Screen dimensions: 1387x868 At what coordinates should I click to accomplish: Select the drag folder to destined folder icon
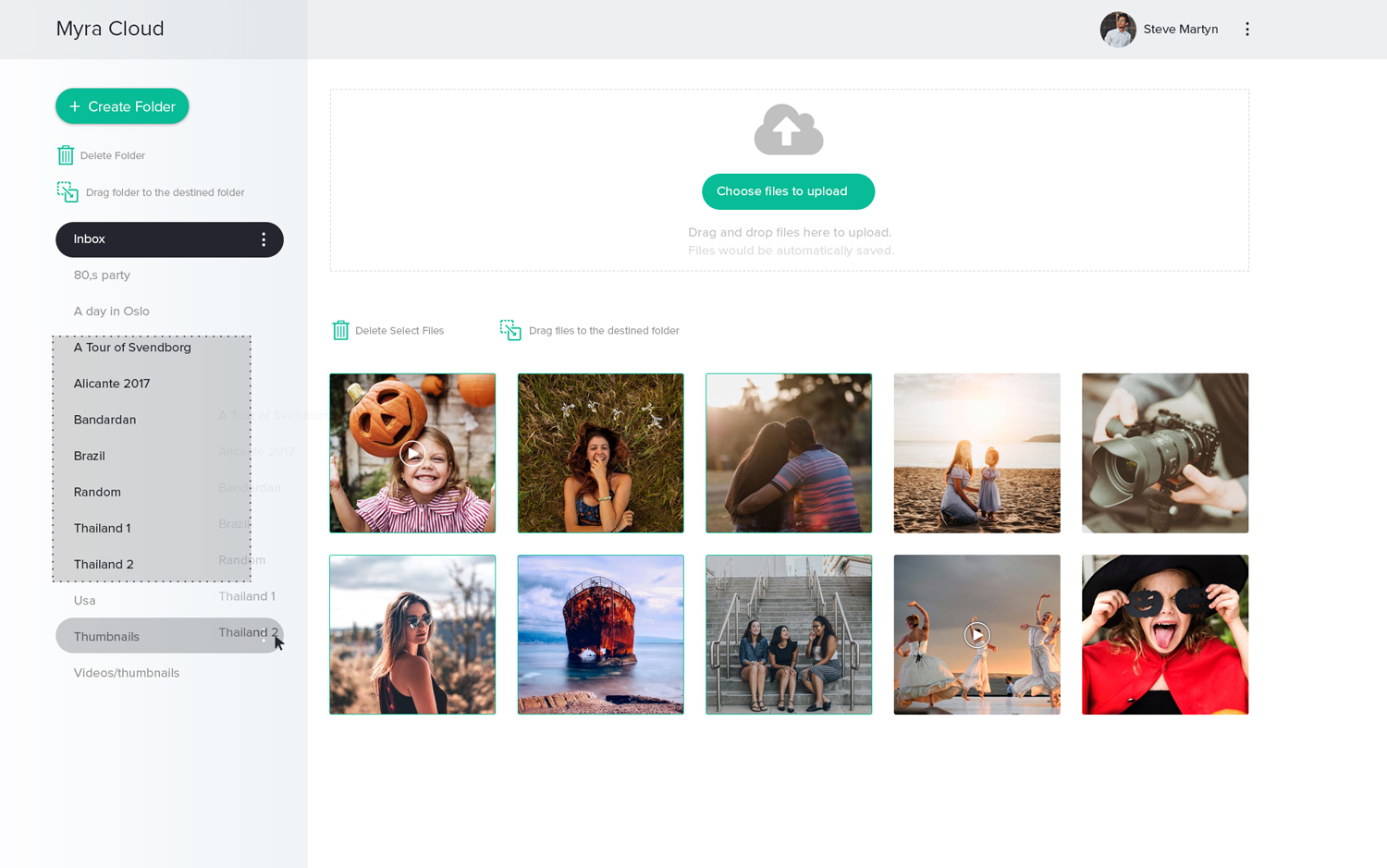click(68, 192)
